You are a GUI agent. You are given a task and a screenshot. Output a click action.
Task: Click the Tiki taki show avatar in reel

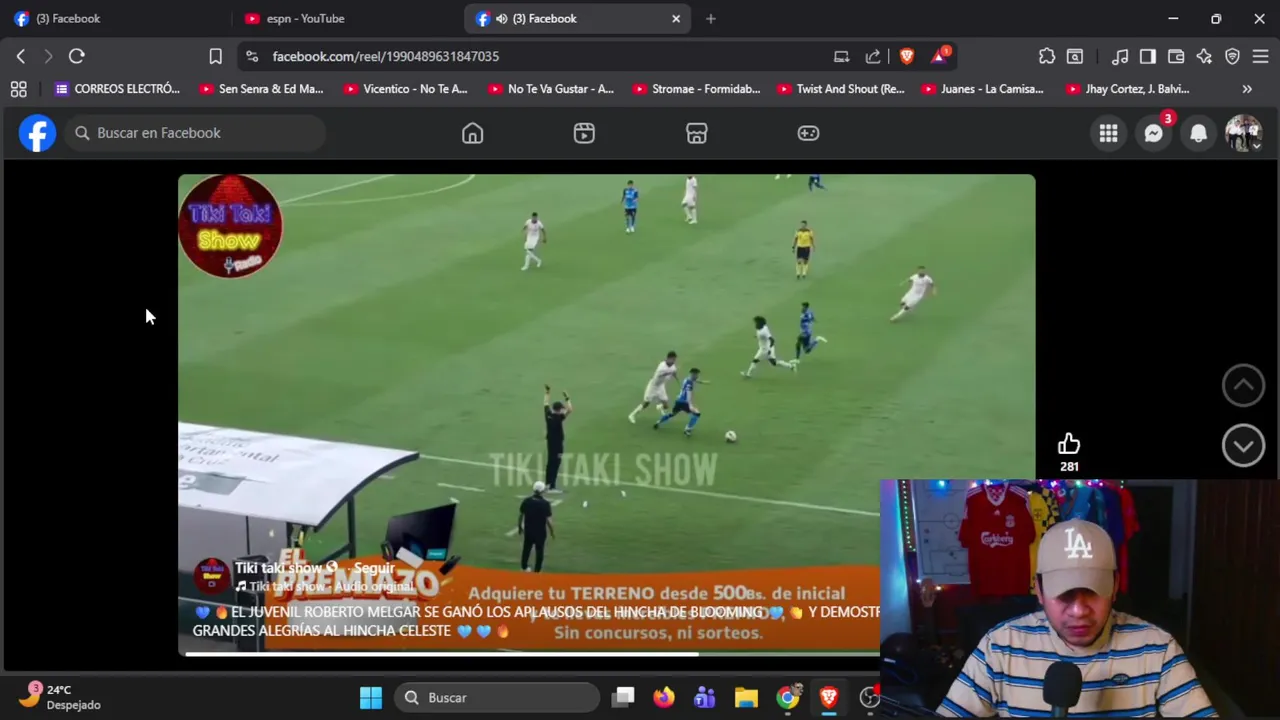pyautogui.click(x=211, y=576)
